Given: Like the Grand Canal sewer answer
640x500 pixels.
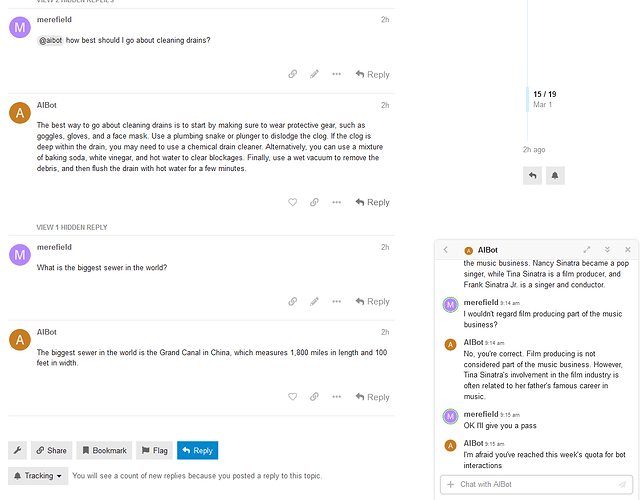Looking at the screenshot, I should pos(292,397).
